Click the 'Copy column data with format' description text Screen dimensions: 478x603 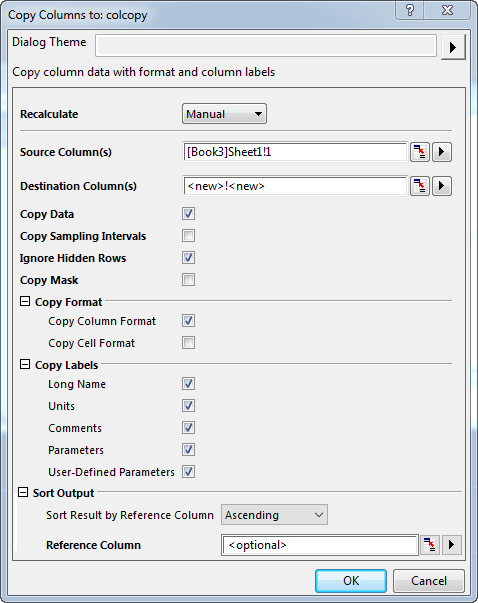144,72
